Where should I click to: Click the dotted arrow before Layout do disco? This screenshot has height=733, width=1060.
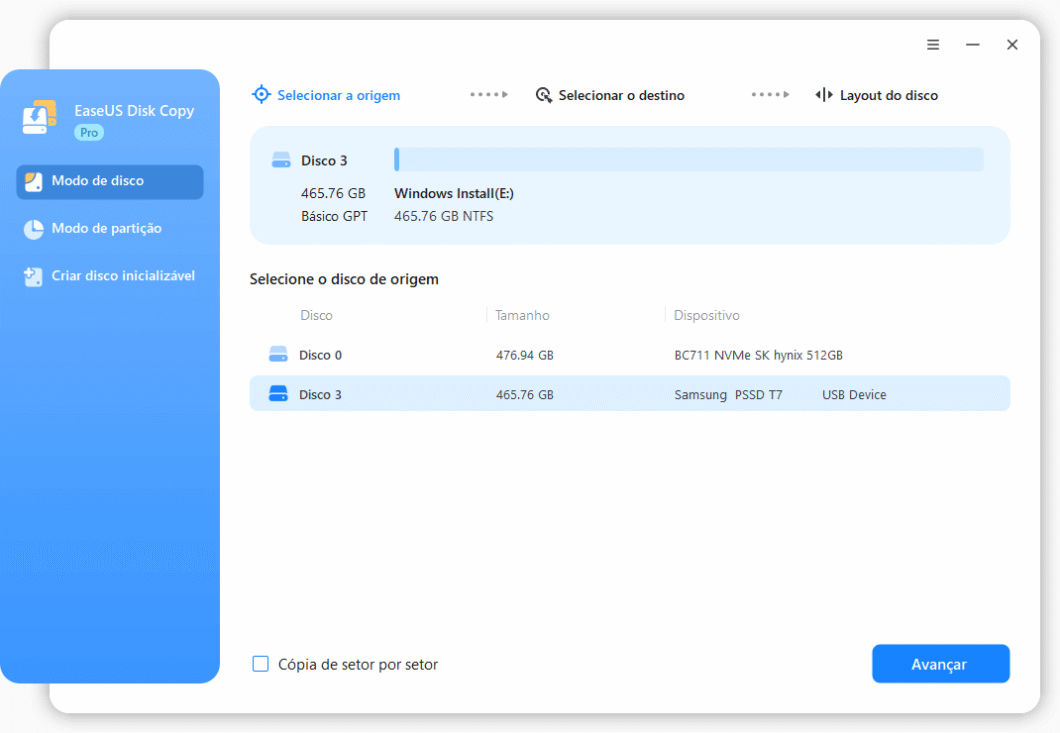point(770,94)
